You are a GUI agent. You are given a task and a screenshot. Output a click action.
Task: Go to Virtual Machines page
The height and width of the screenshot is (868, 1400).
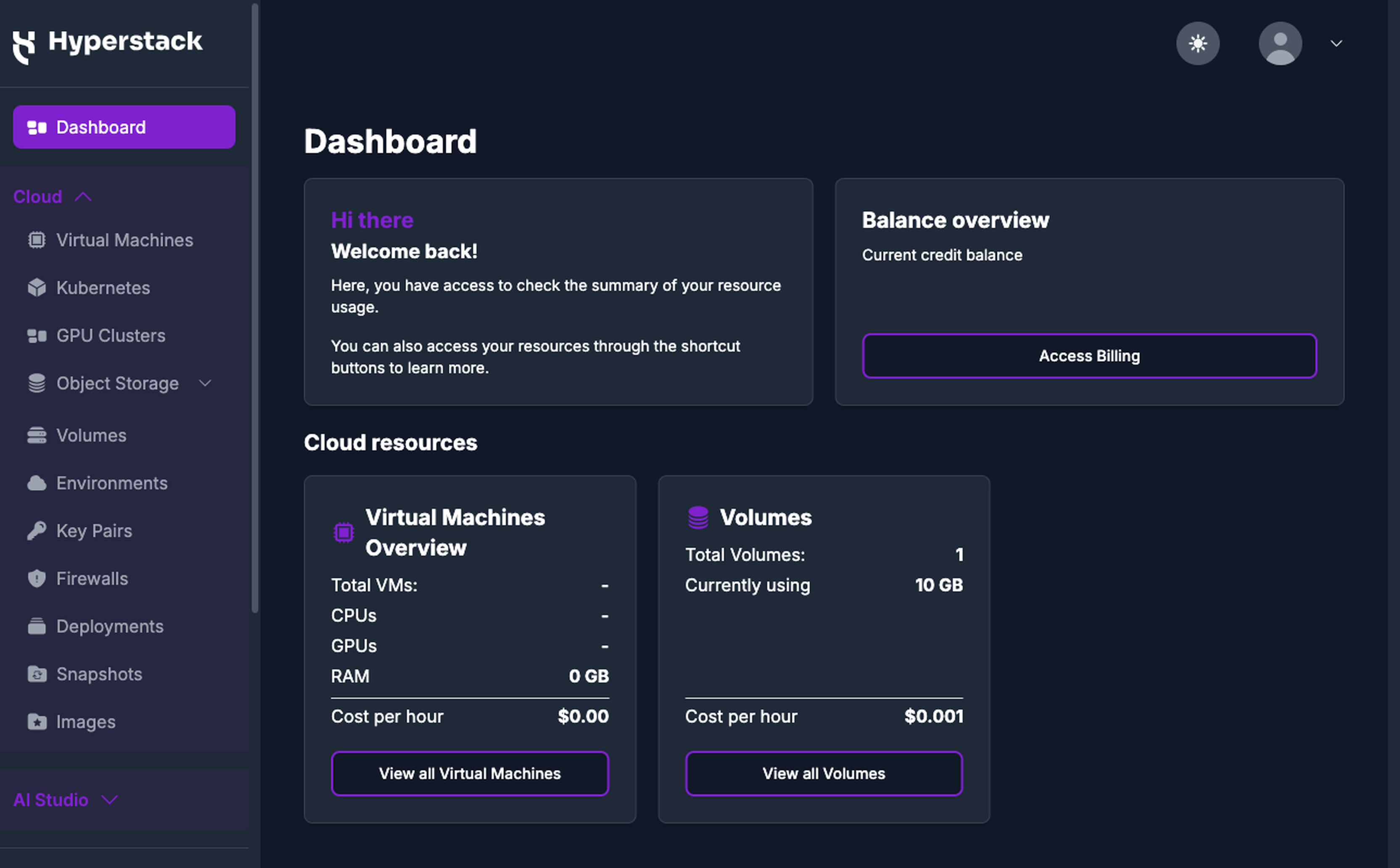(x=124, y=240)
